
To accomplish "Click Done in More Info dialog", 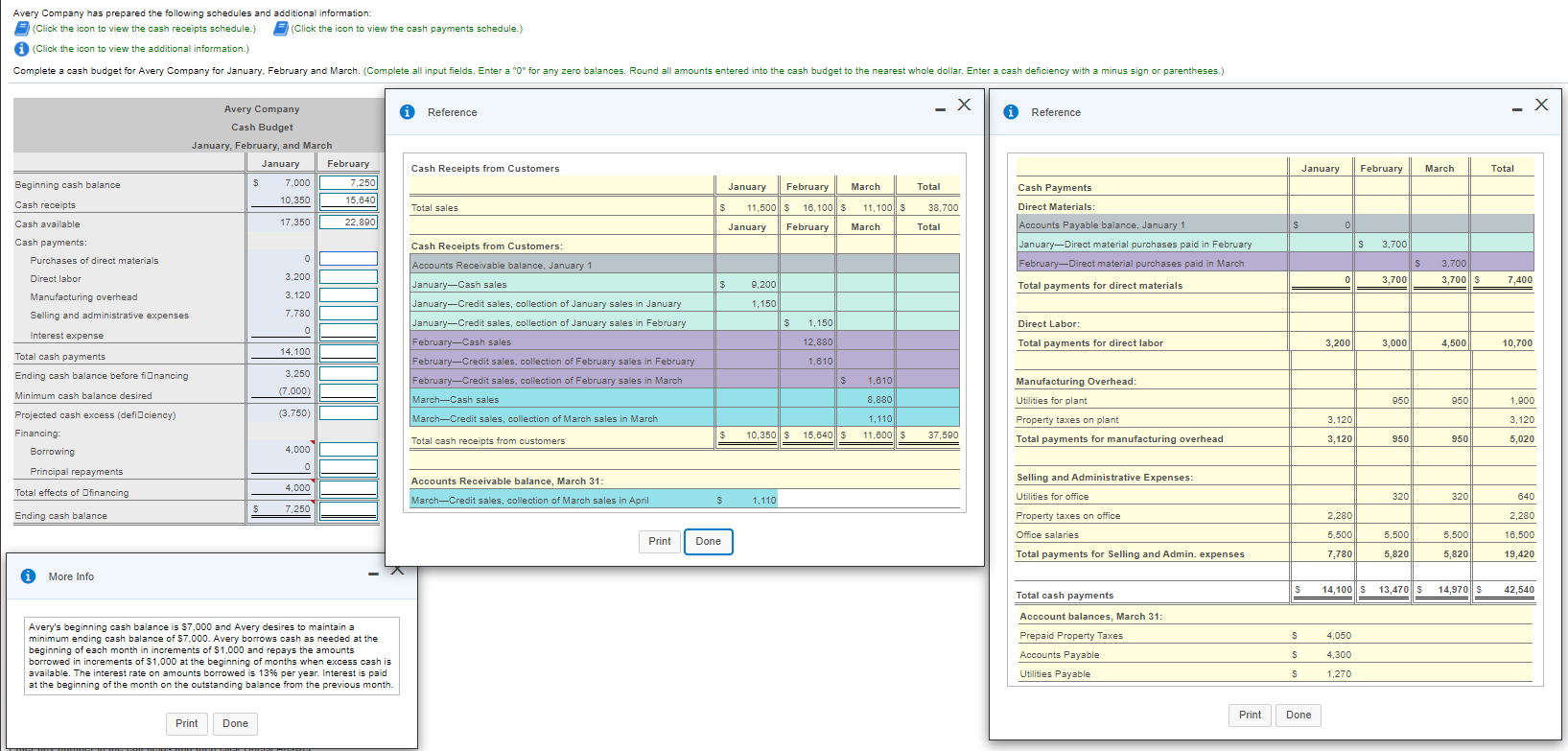I will (x=236, y=723).
